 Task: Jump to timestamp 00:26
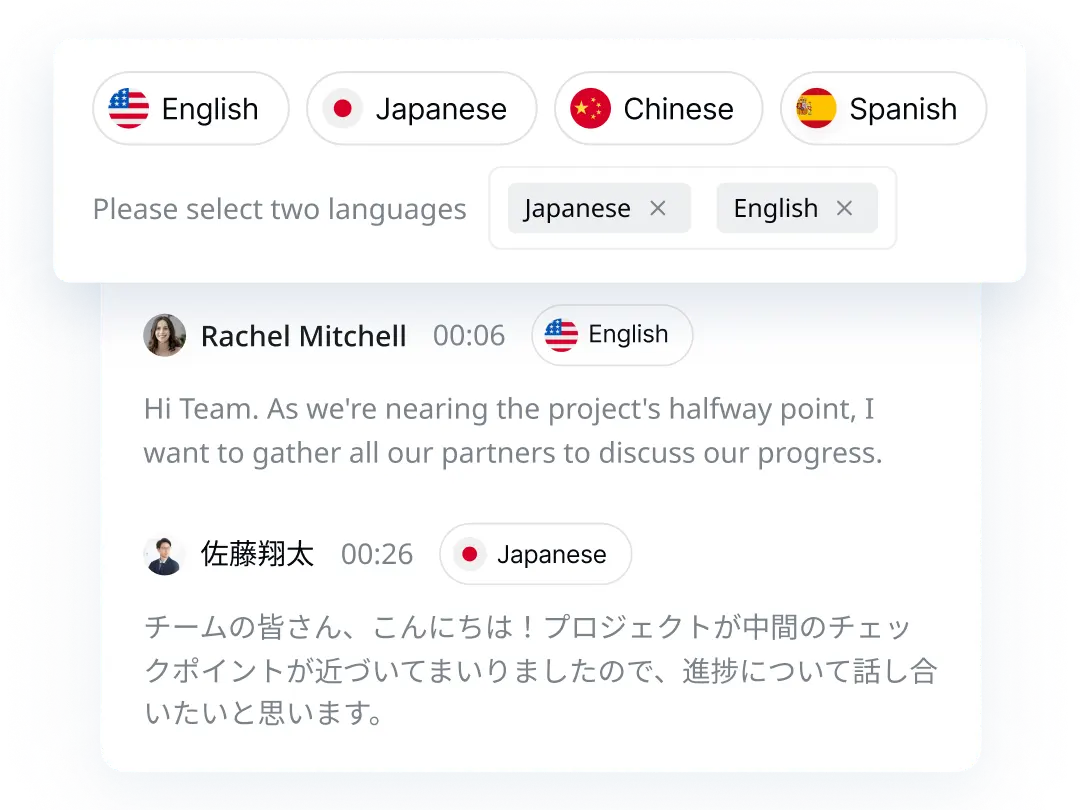pyautogui.click(x=377, y=554)
